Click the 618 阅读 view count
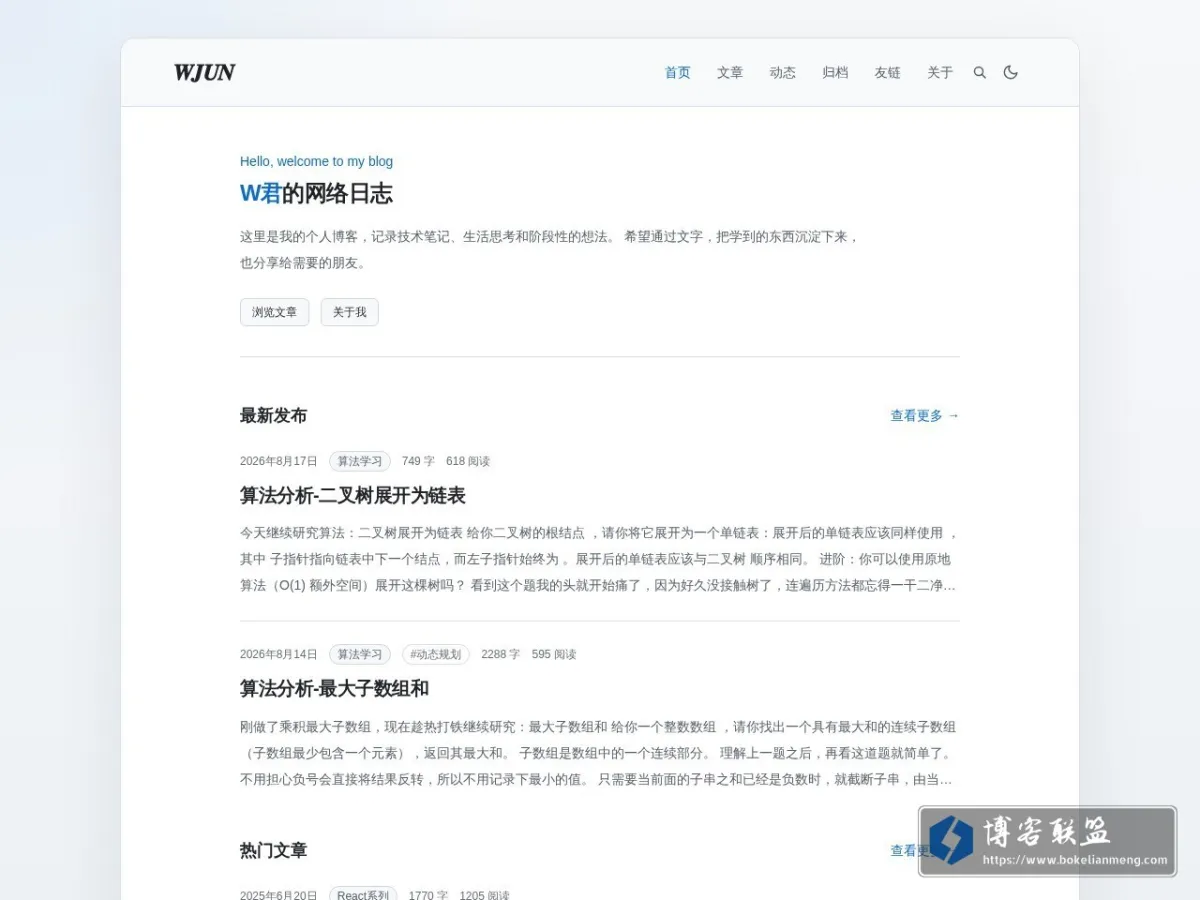 pyautogui.click(x=468, y=461)
